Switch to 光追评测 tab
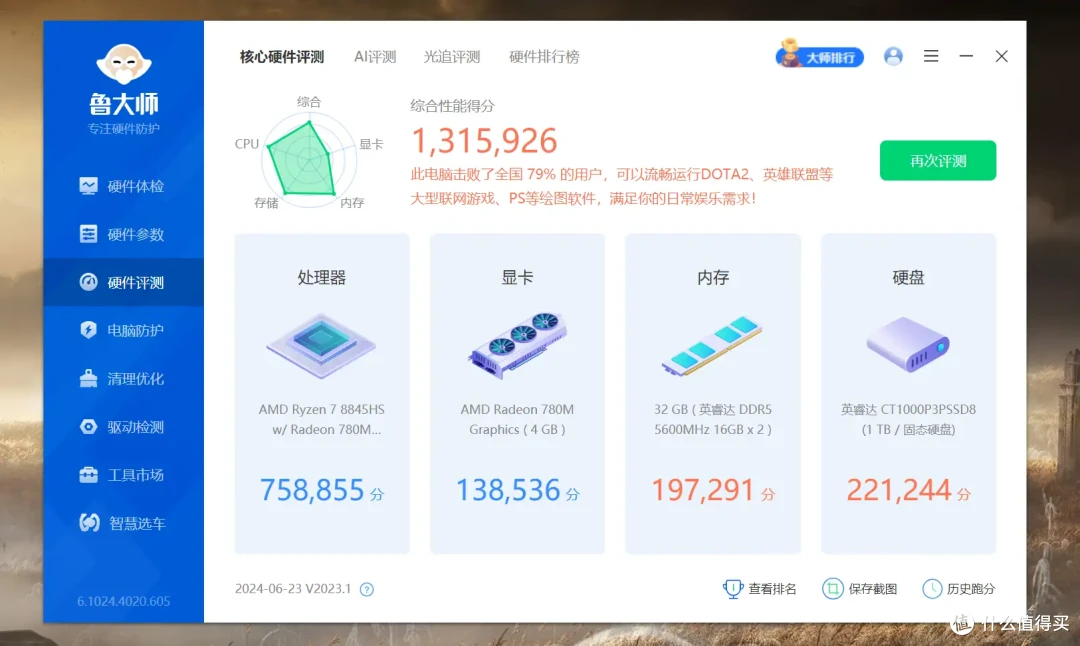Image resolution: width=1080 pixels, height=646 pixels. click(x=451, y=56)
